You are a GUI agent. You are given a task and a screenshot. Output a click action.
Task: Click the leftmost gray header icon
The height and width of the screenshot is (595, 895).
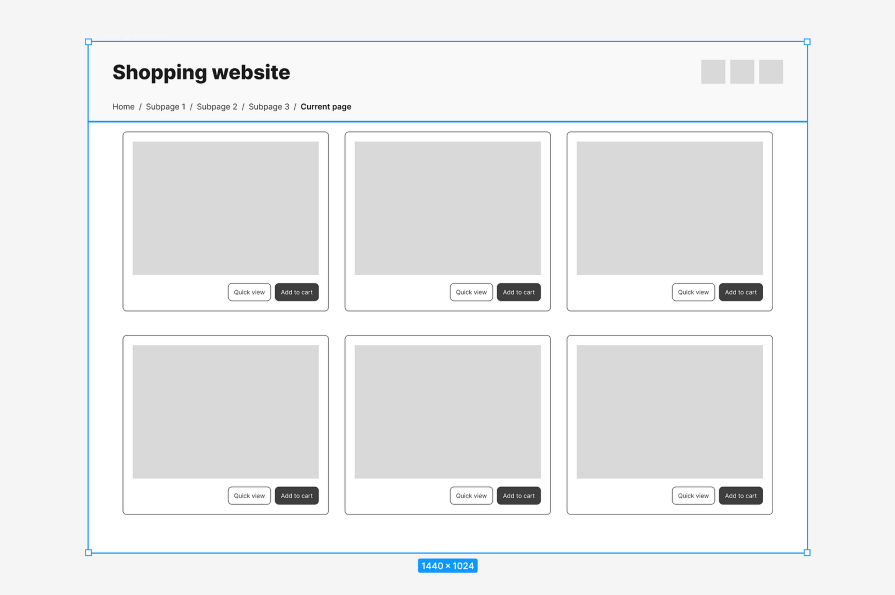coord(712,71)
